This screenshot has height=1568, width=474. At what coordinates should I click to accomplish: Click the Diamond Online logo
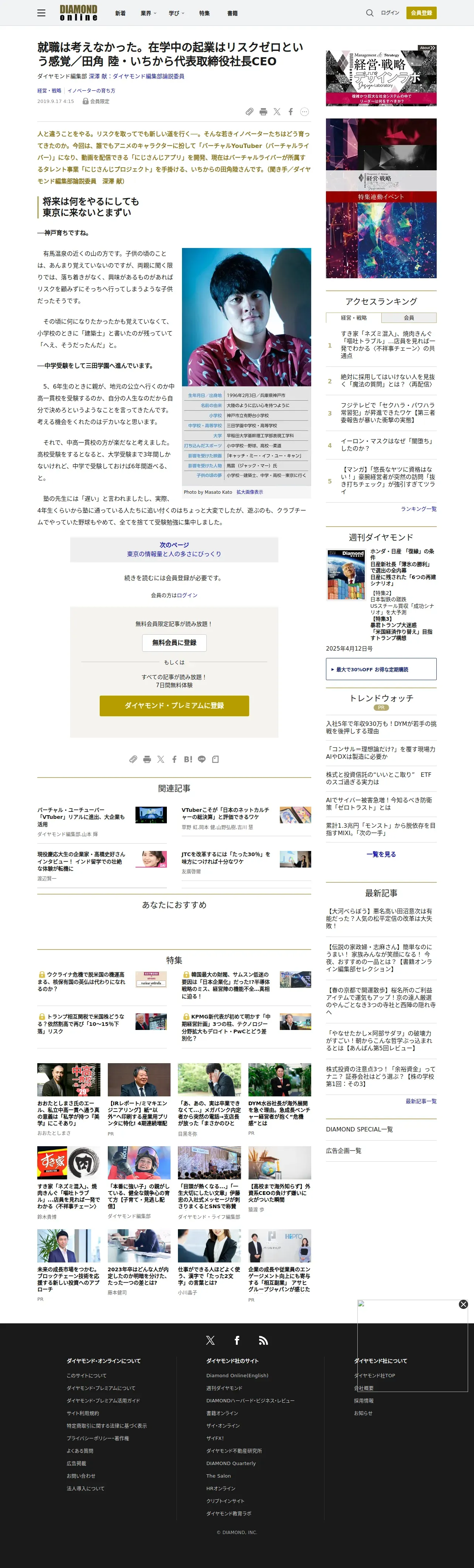[x=79, y=13]
